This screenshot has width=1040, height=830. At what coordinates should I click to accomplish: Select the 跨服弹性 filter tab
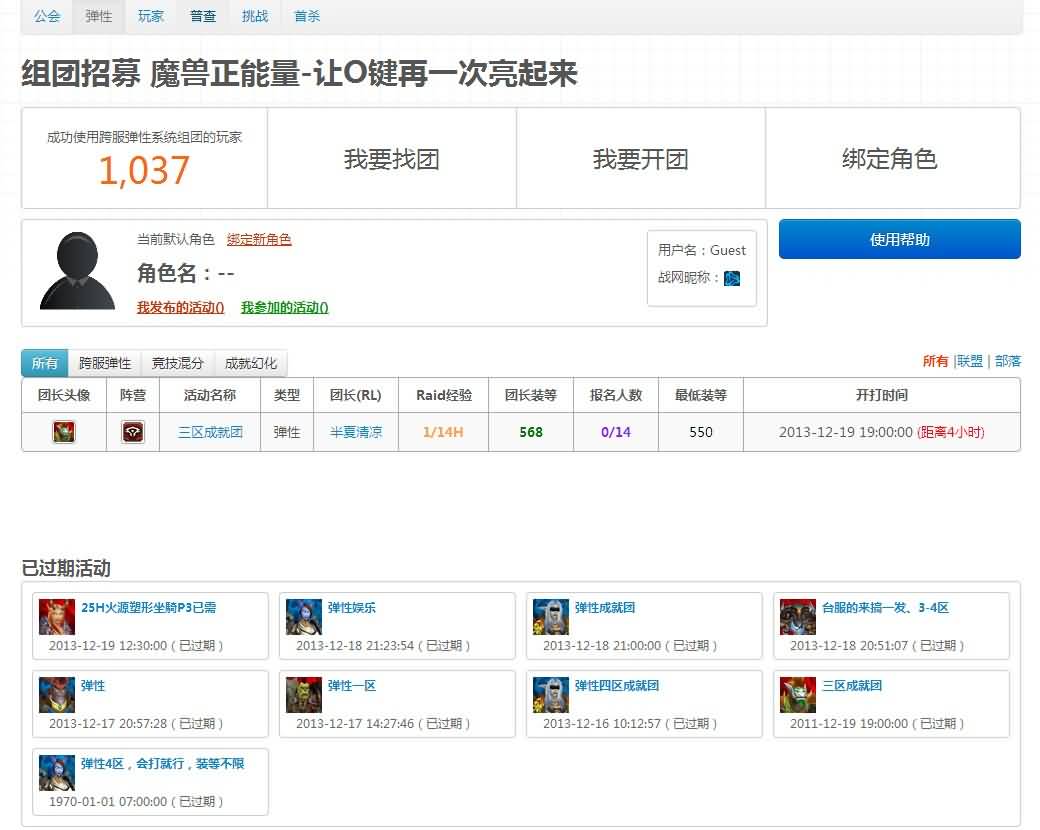pyautogui.click(x=105, y=363)
